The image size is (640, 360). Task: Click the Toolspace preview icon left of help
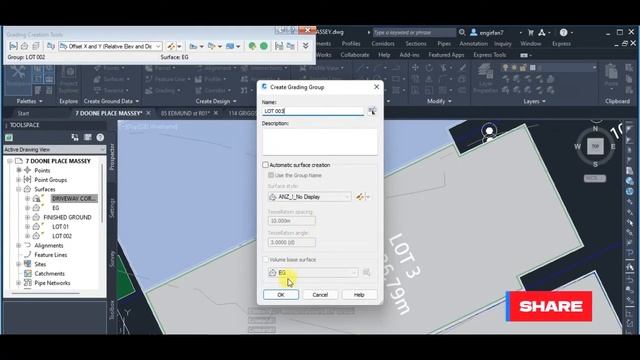click(87, 138)
